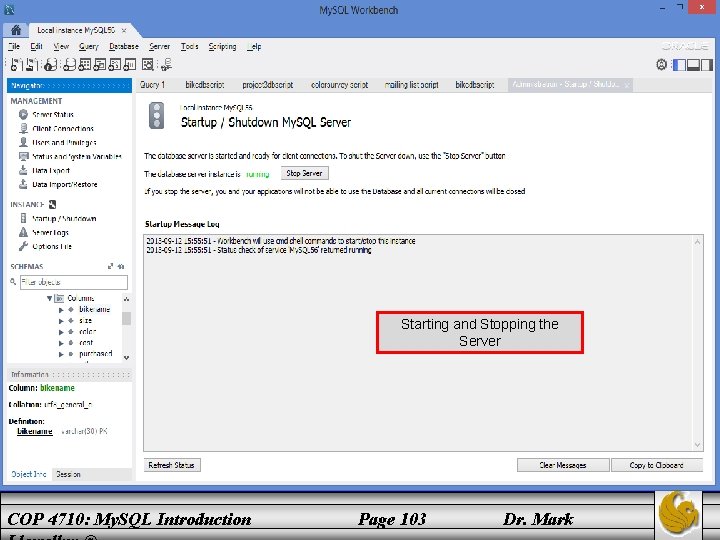Open the Scripting menu
The height and width of the screenshot is (540, 720).
tap(222, 46)
